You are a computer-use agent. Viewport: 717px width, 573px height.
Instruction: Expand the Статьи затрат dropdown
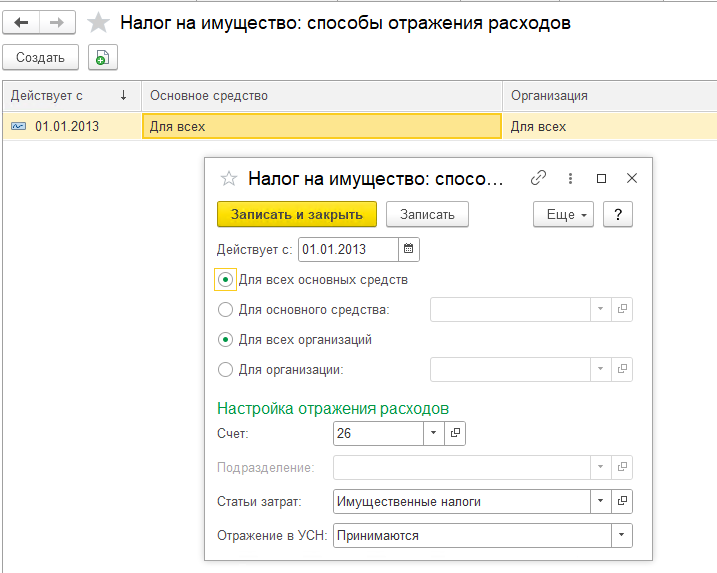(601, 501)
